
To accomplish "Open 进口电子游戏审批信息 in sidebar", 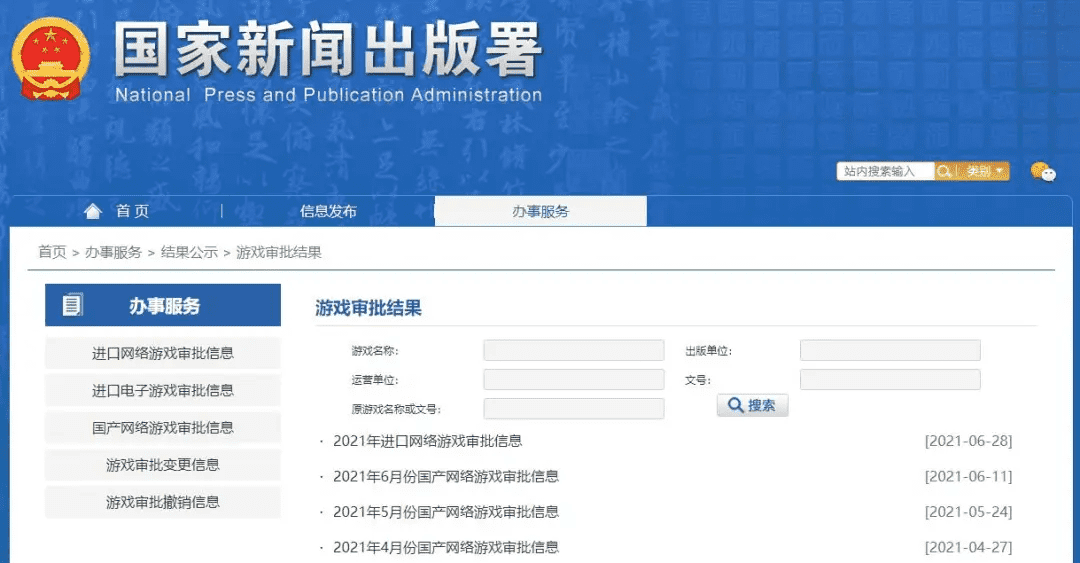I will tap(163, 390).
